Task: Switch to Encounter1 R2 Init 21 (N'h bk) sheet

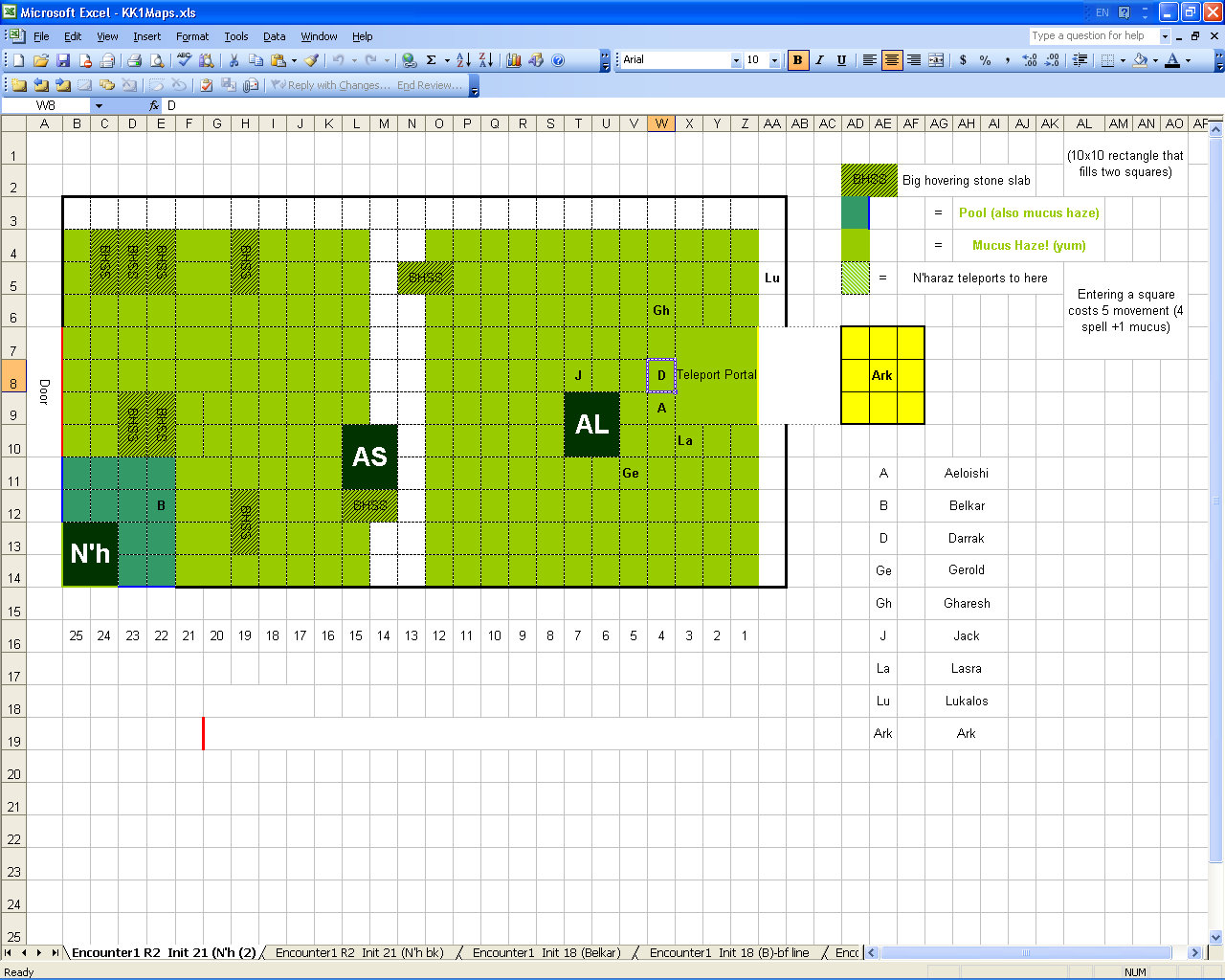Action: [360, 952]
